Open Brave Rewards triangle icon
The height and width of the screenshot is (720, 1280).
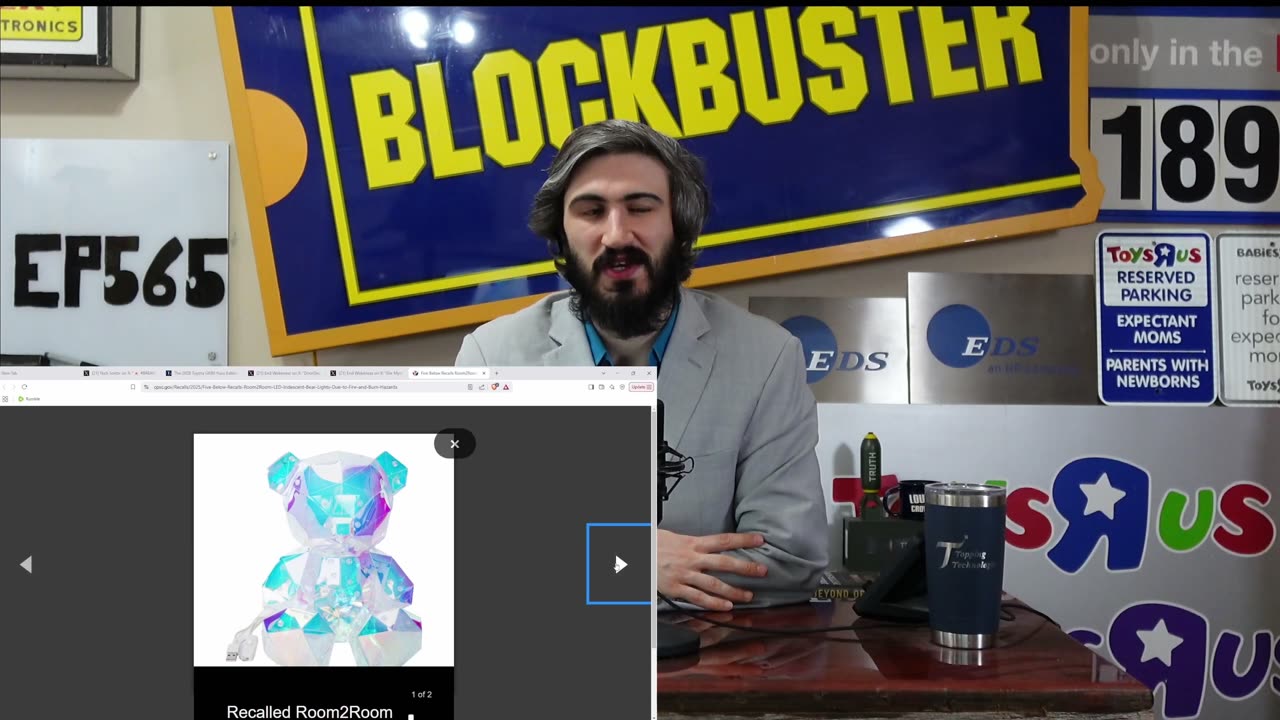[506, 387]
